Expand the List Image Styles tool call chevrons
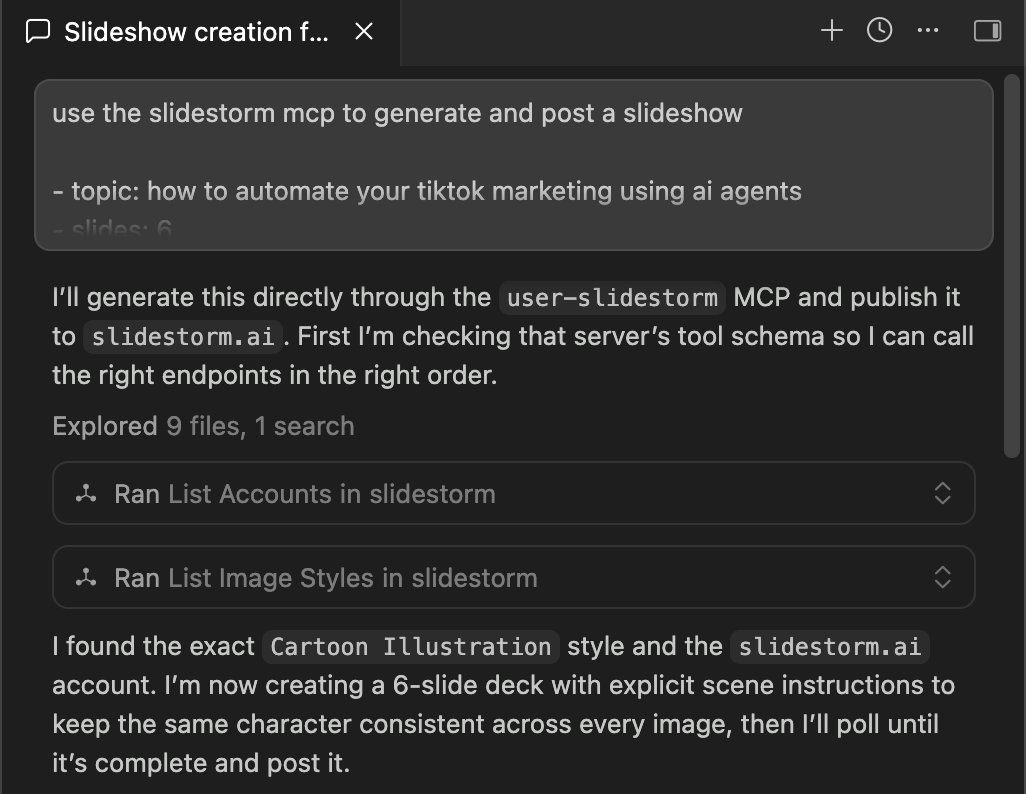The height and width of the screenshot is (794, 1026). tap(942, 577)
